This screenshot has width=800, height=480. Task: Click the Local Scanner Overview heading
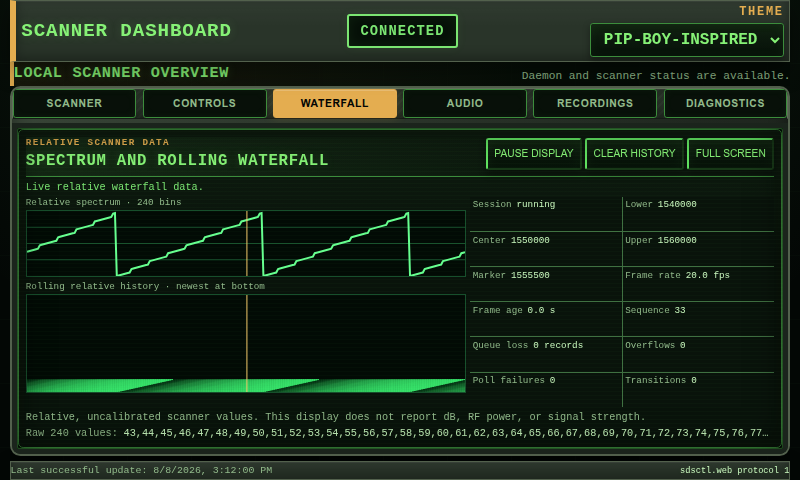(x=121, y=73)
